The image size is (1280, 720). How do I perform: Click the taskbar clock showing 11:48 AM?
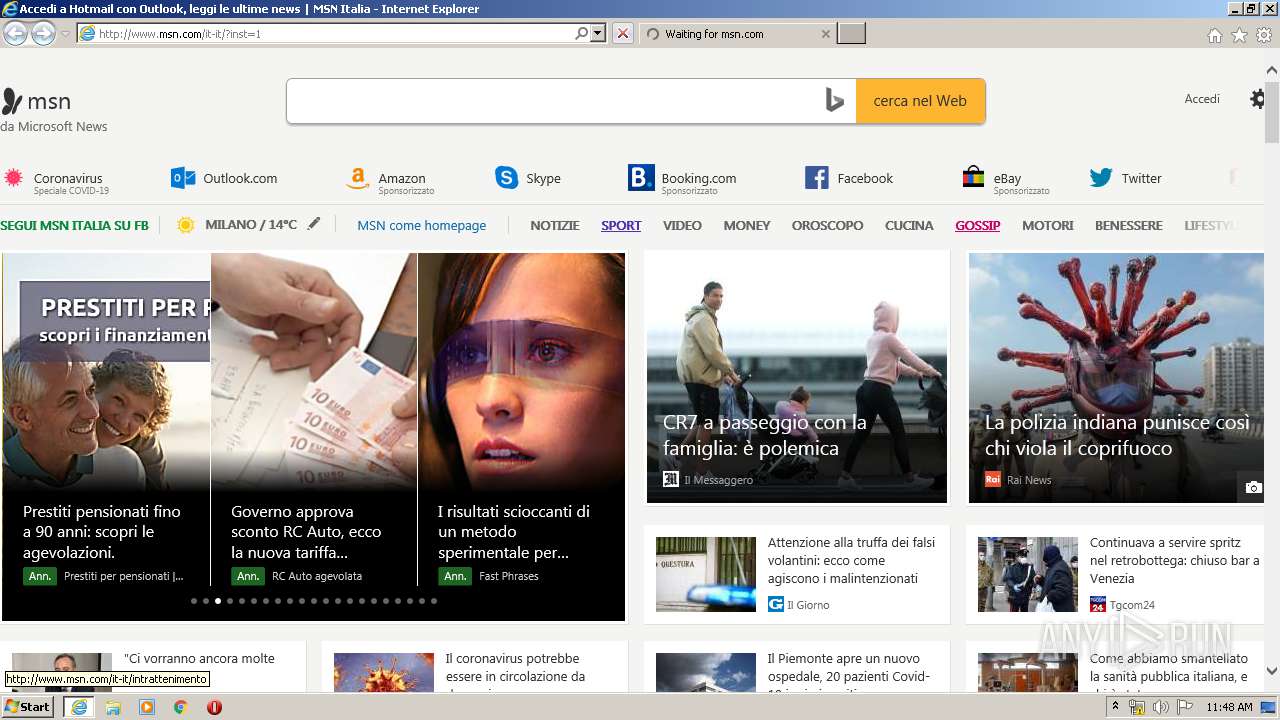[x=1229, y=707]
